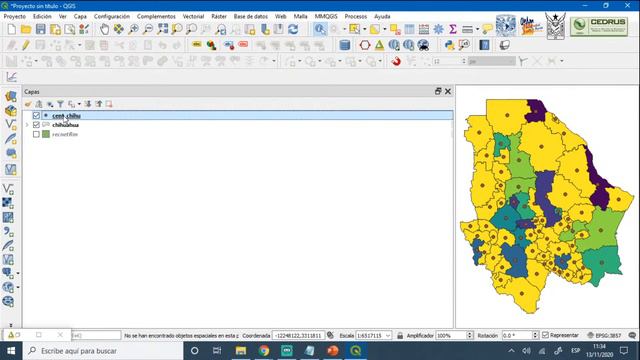Undock the Capas panel
The height and width of the screenshot is (360, 640).
[438, 91]
